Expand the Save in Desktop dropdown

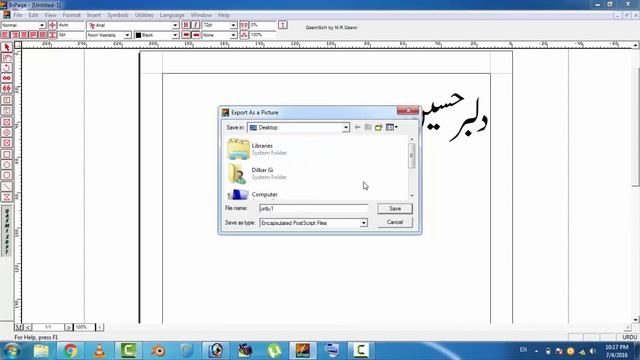point(345,128)
